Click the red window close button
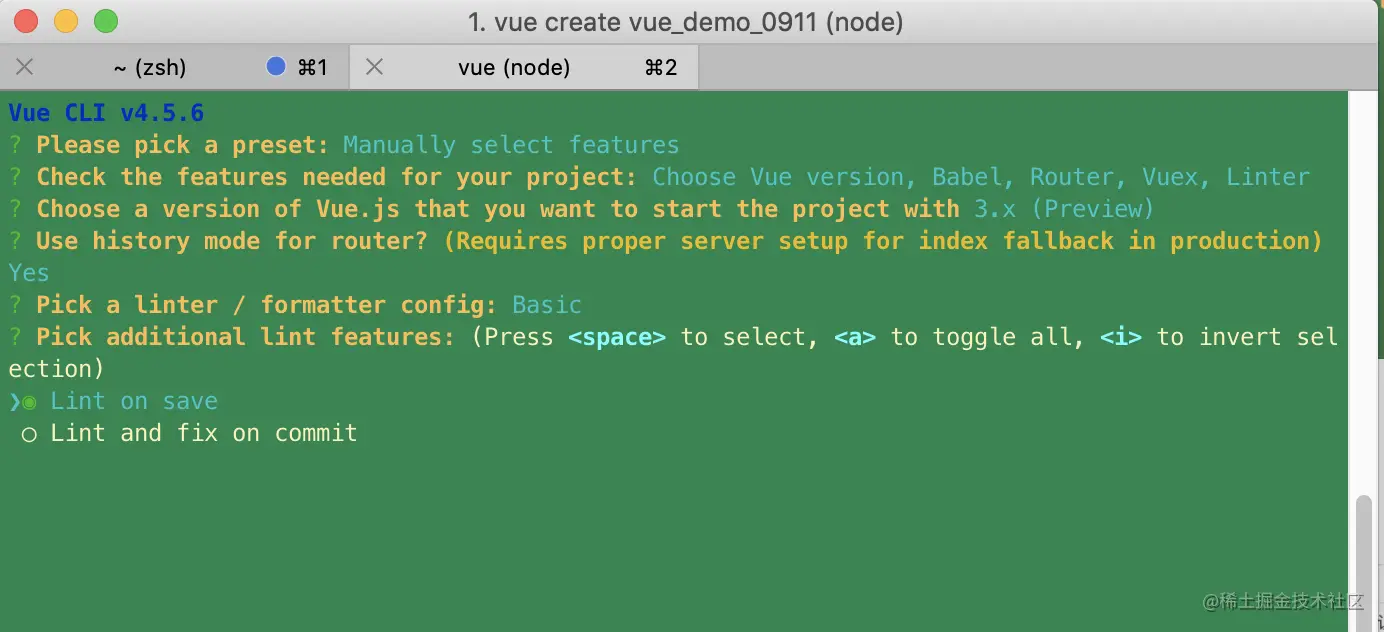Image resolution: width=1384 pixels, height=632 pixels. (27, 20)
